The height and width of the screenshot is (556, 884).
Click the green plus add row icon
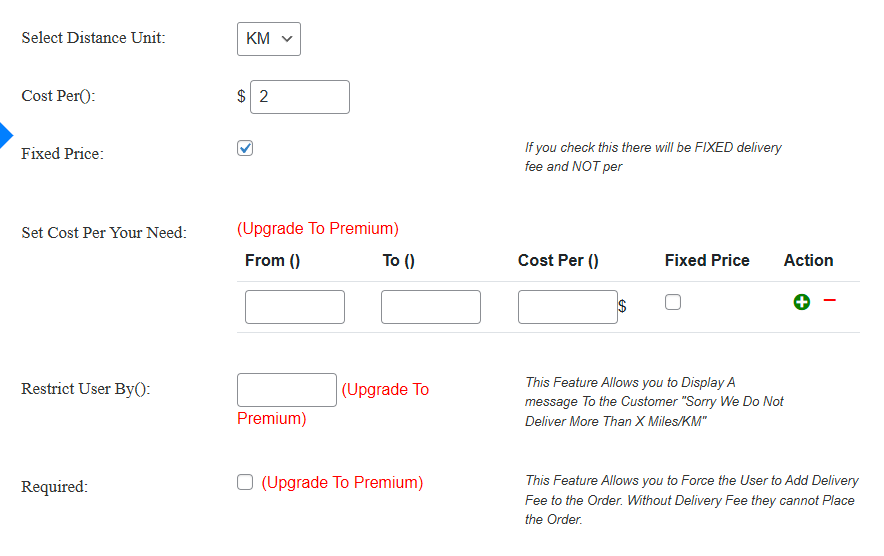tap(801, 302)
